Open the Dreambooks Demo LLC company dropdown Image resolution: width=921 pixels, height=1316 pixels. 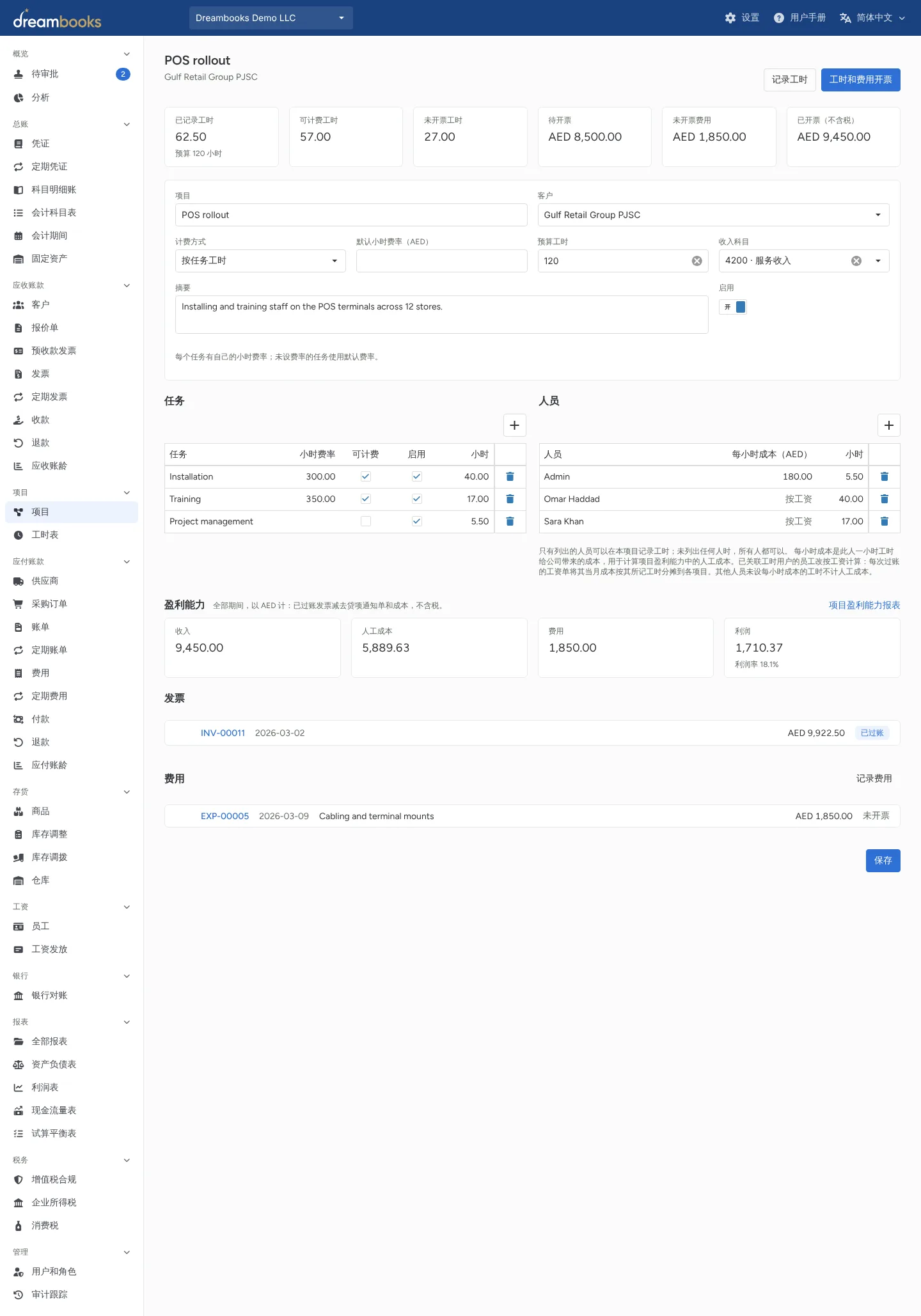pyautogui.click(x=271, y=18)
